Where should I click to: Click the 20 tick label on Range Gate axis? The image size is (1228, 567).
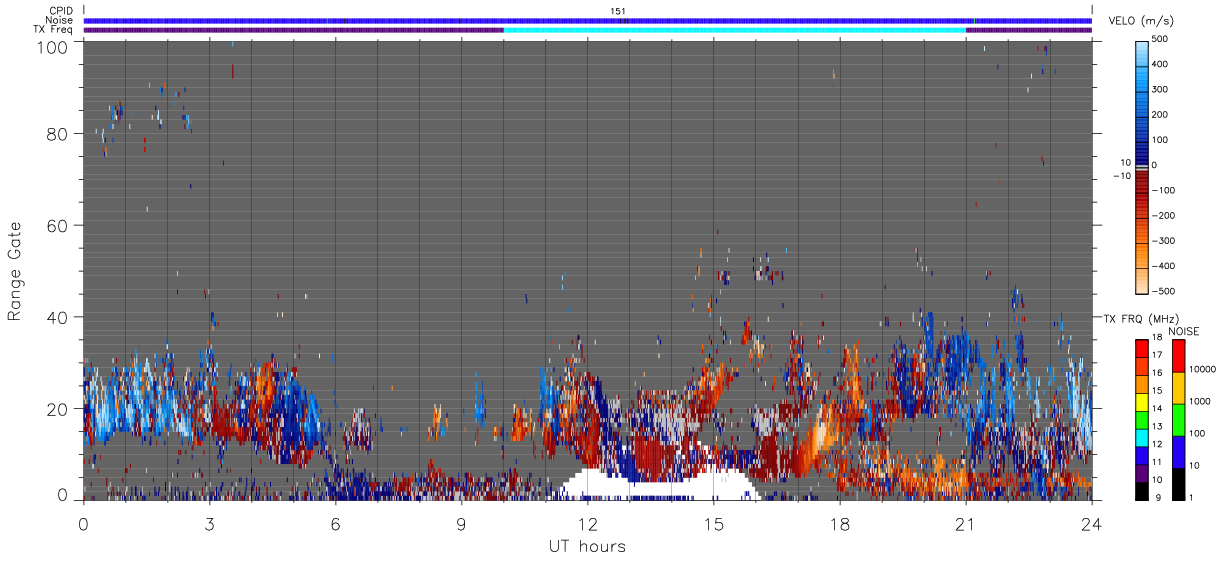(x=58, y=408)
